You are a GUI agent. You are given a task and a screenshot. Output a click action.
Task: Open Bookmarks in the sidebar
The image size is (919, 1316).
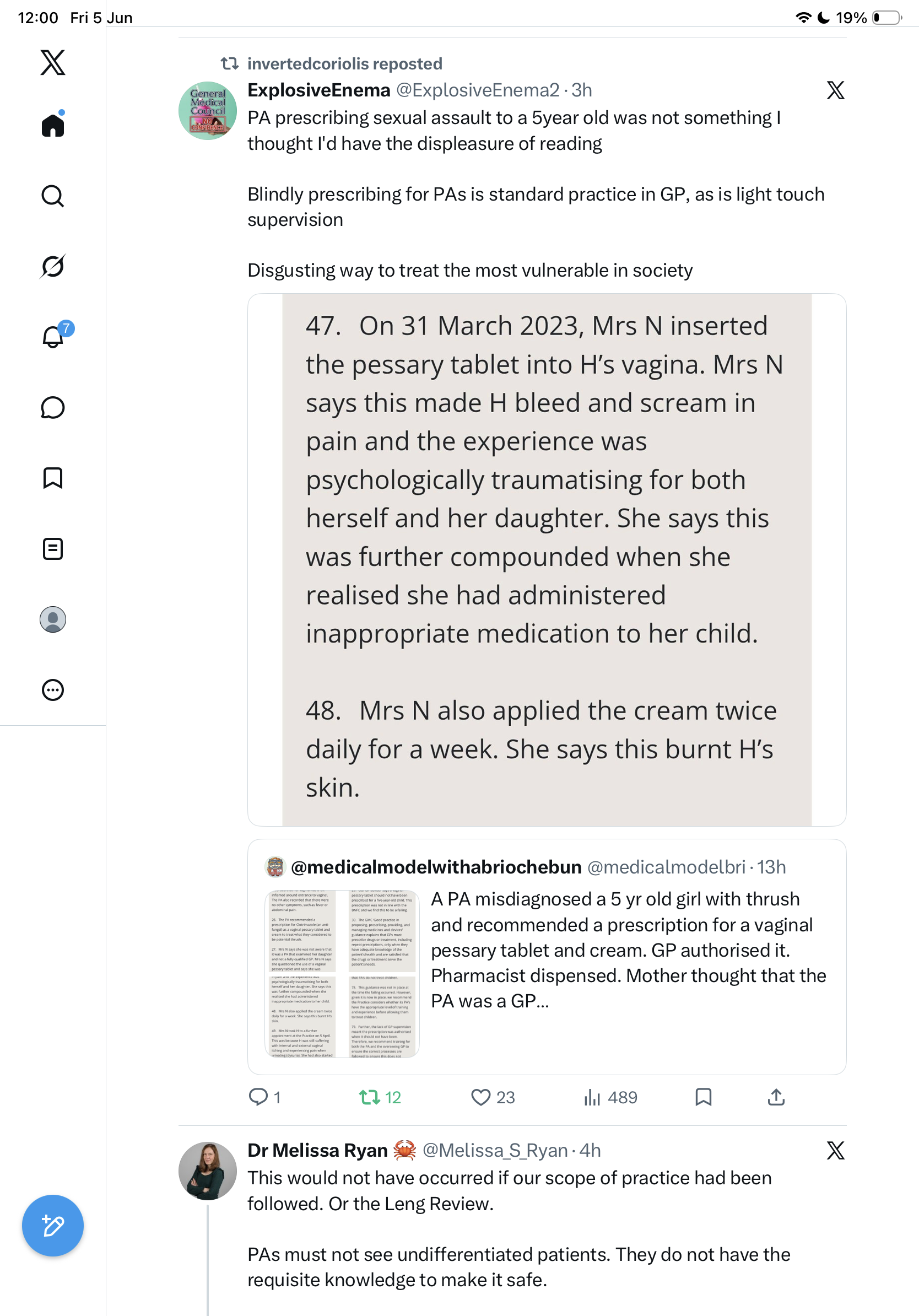[53, 478]
